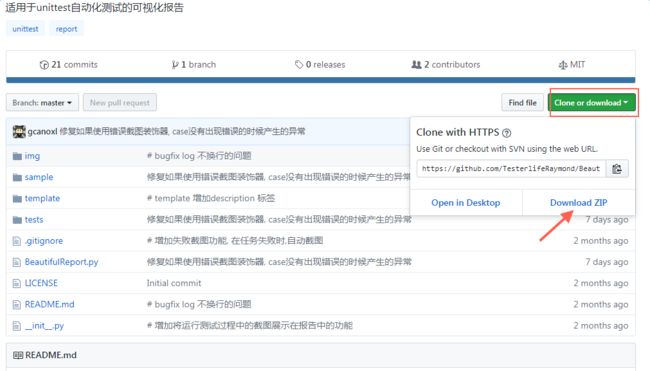The width and height of the screenshot is (650, 371).
Task: Open the tests folder commit message
Action: pos(279,219)
